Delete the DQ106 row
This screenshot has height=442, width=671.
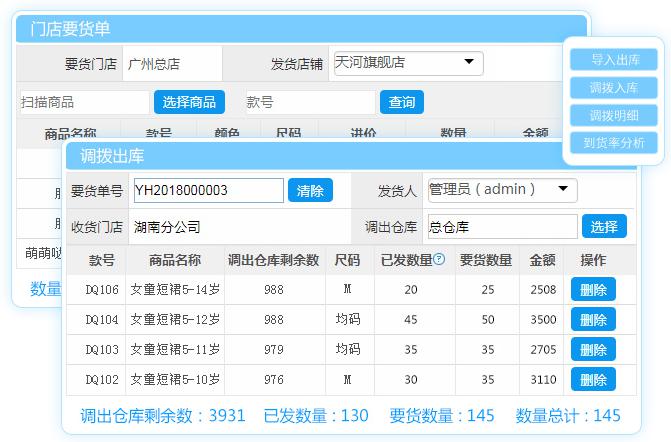pos(593,290)
